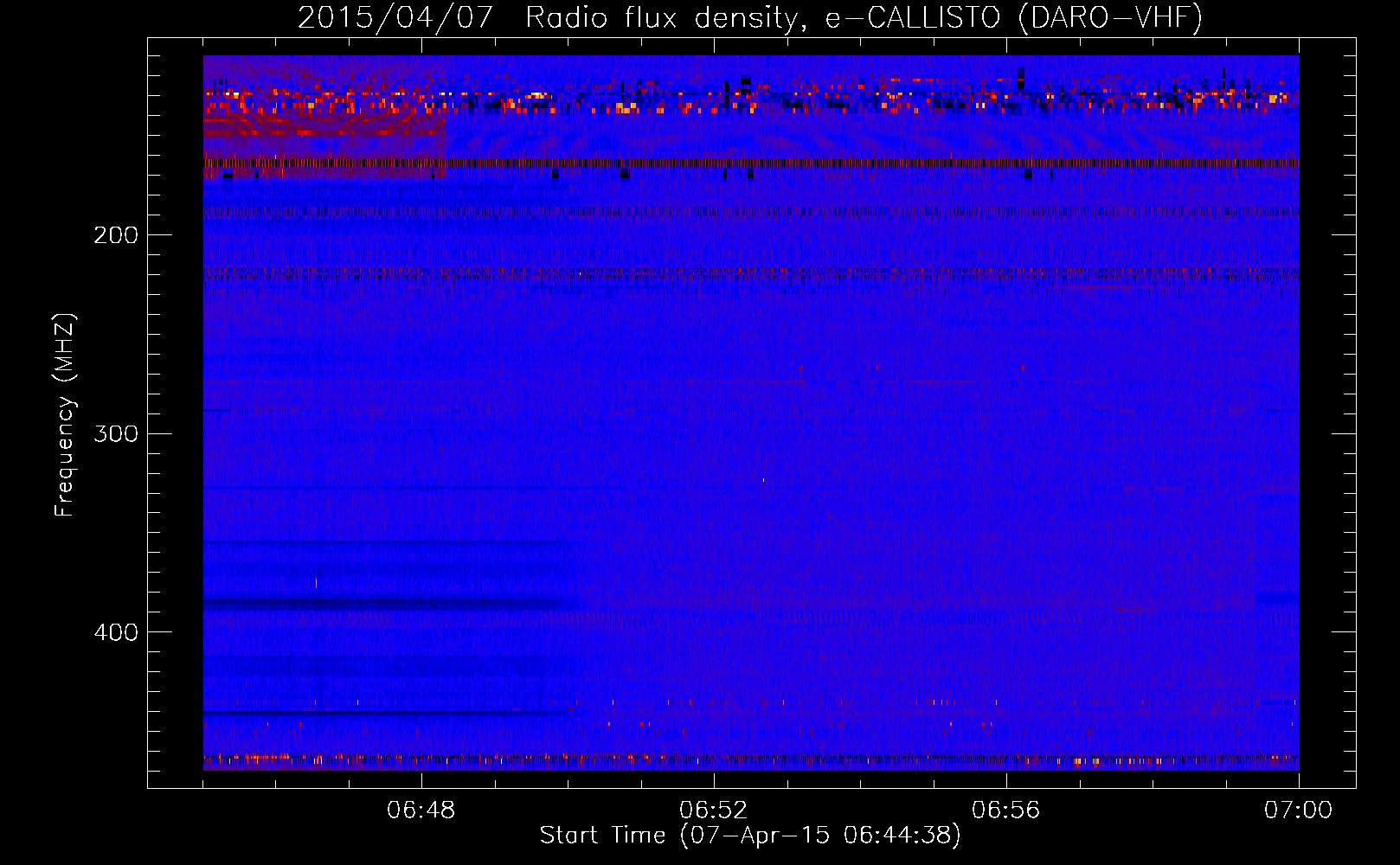
Task: Click the plot title with e-CALLISTO (DARO-VHF)
Action: pos(750,17)
